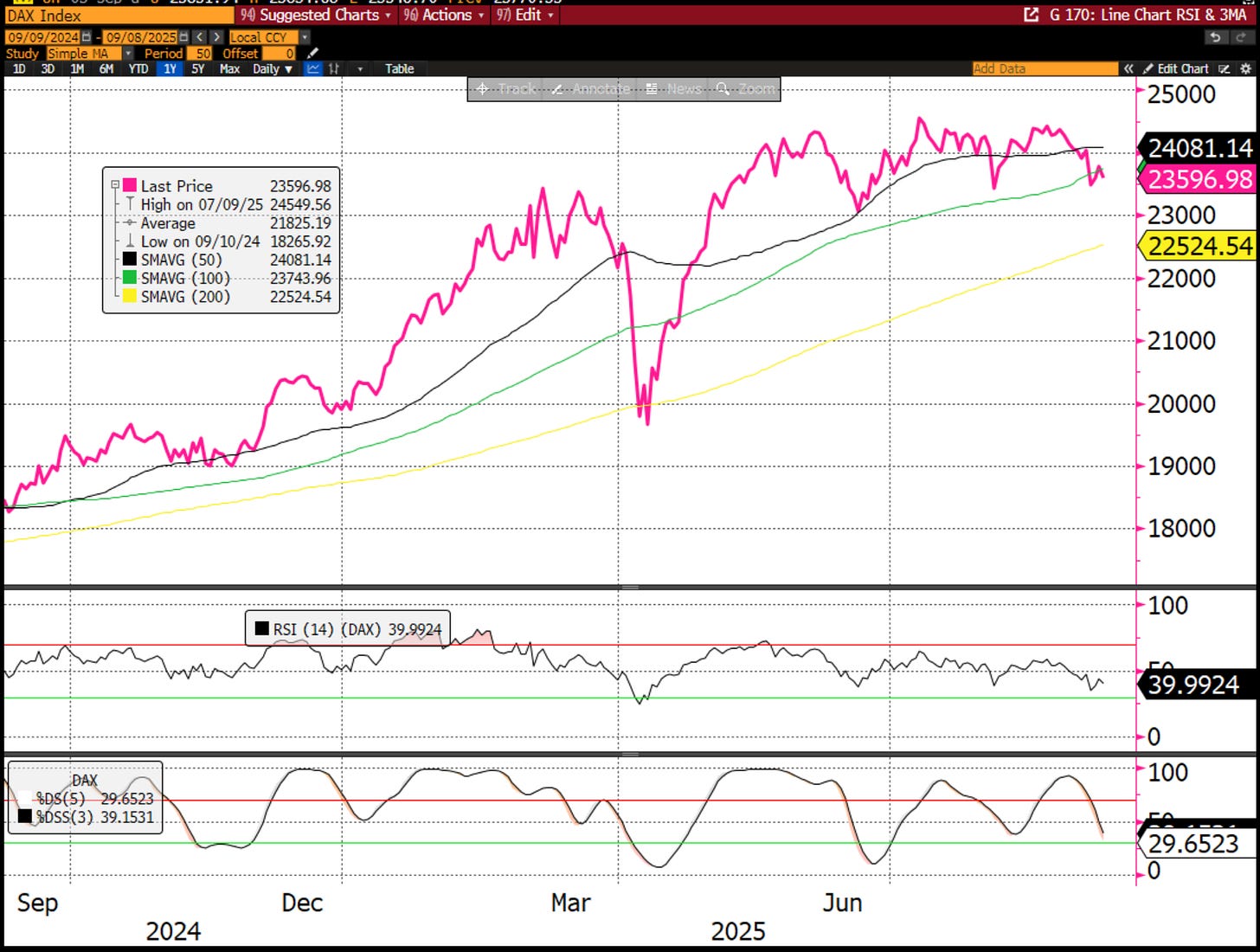This screenshot has width=1260, height=952.
Task: Click the Edit Chart button
Action: point(1174,68)
